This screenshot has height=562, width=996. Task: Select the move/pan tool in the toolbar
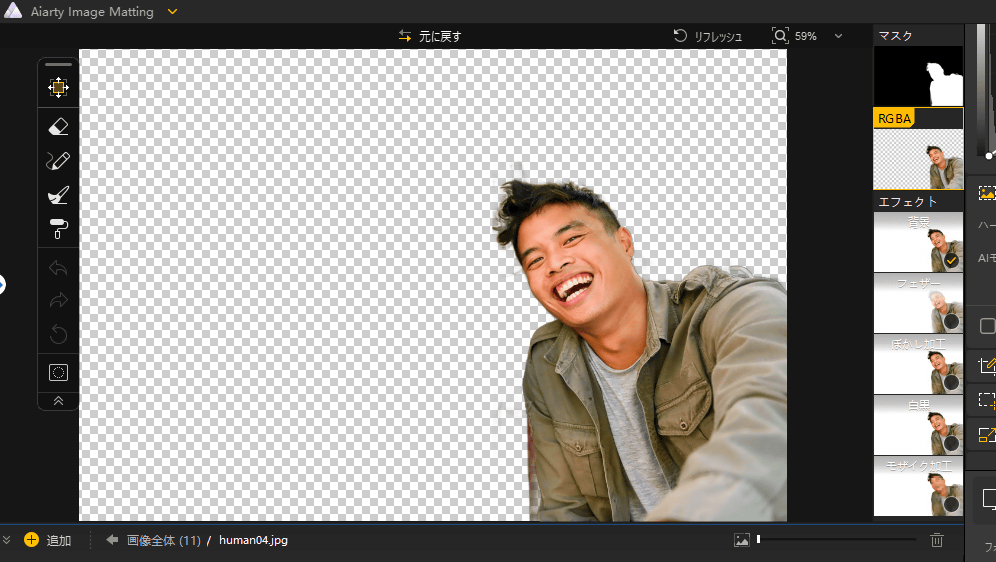point(58,88)
